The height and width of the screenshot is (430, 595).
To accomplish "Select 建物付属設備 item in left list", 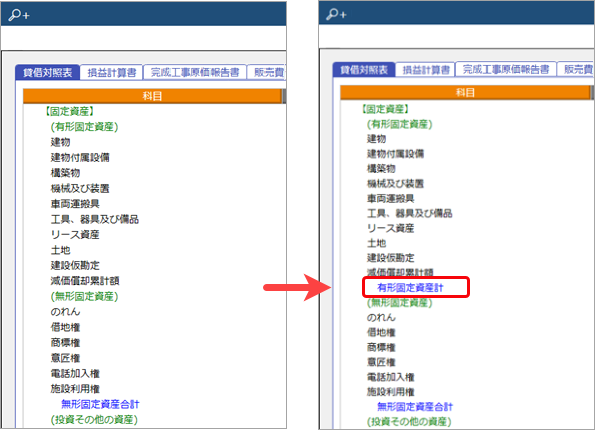I will [80, 158].
